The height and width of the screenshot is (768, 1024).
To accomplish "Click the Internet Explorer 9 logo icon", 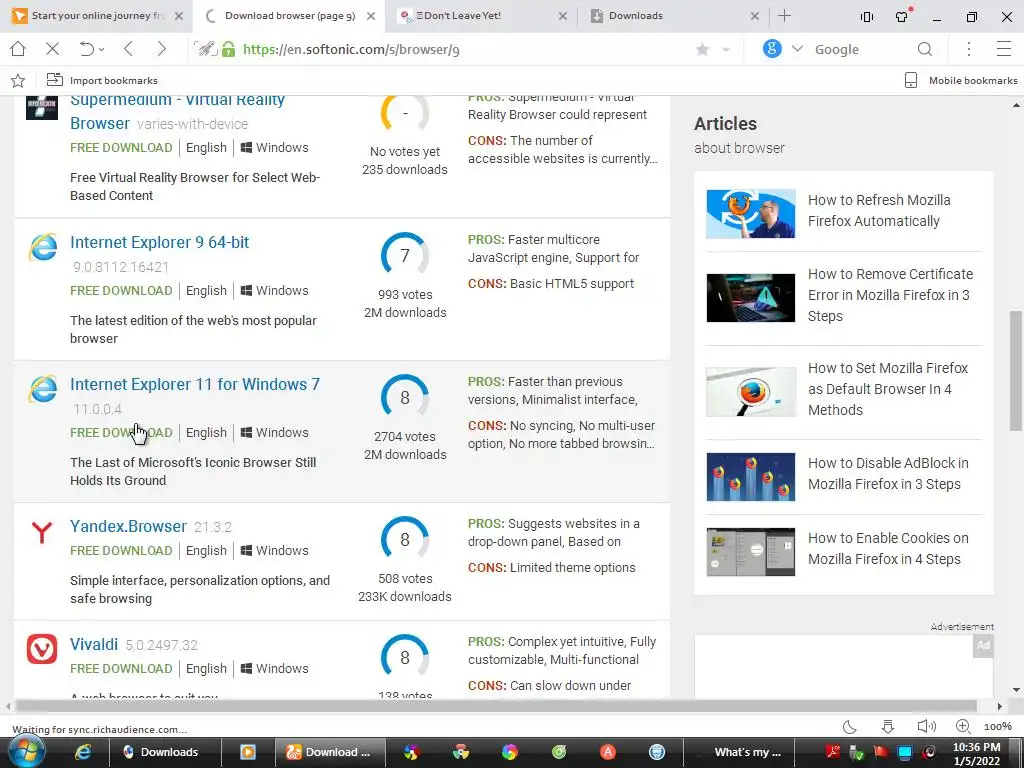I will 42,248.
